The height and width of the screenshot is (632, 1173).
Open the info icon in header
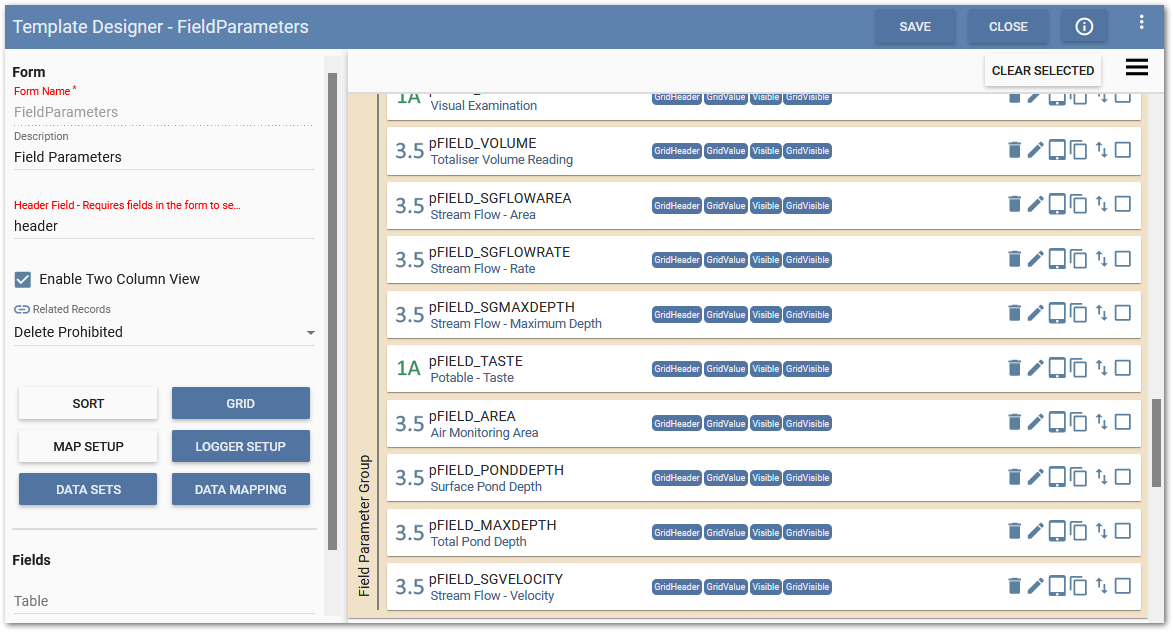pyautogui.click(x=1084, y=27)
